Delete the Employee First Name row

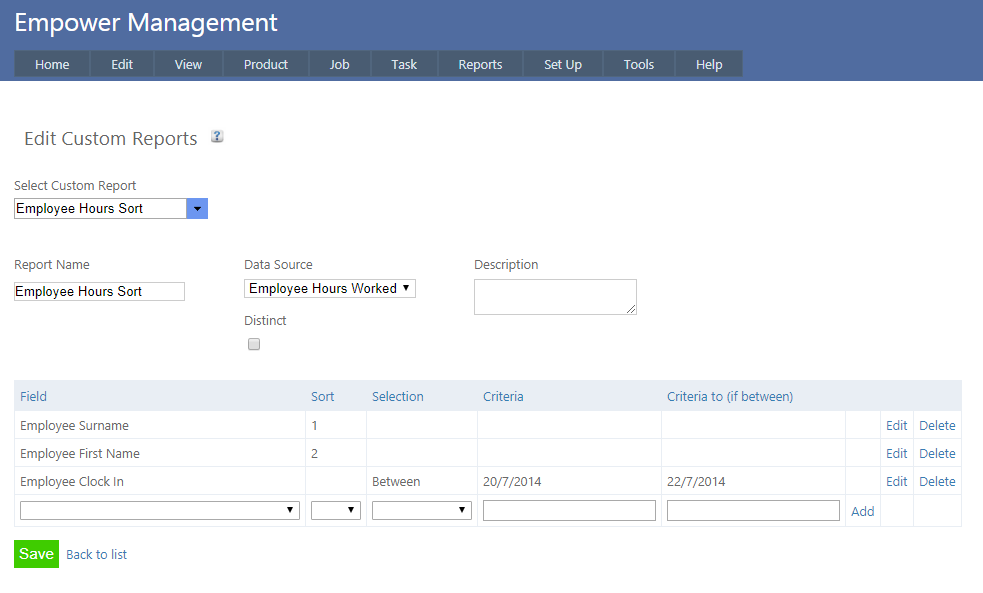pyautogui.click(x=937, y=453)
